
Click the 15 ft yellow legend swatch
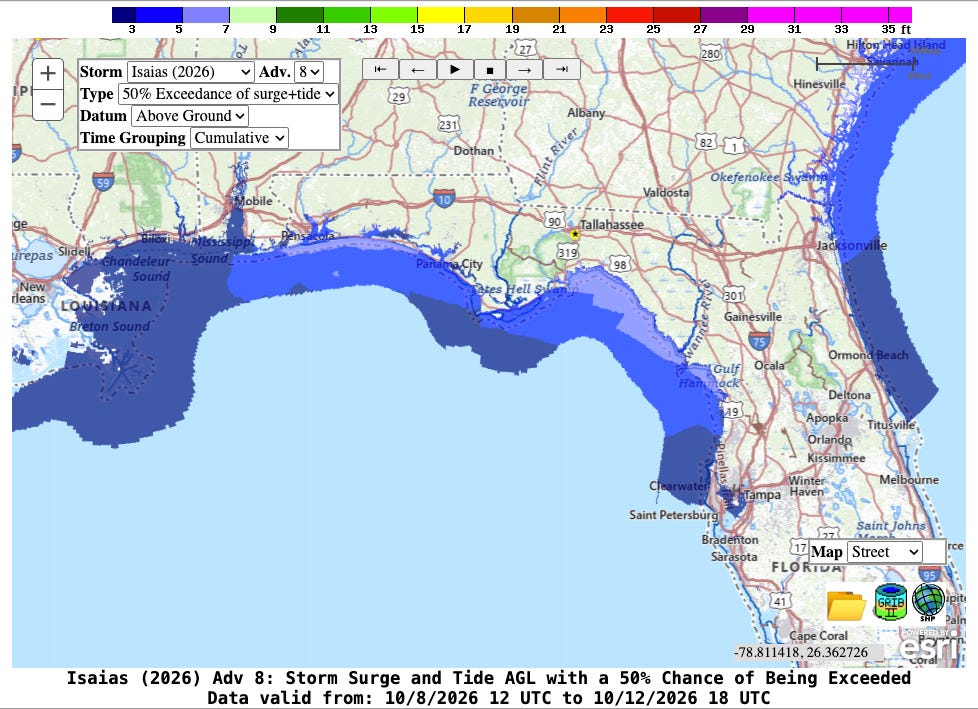point(441,15)
